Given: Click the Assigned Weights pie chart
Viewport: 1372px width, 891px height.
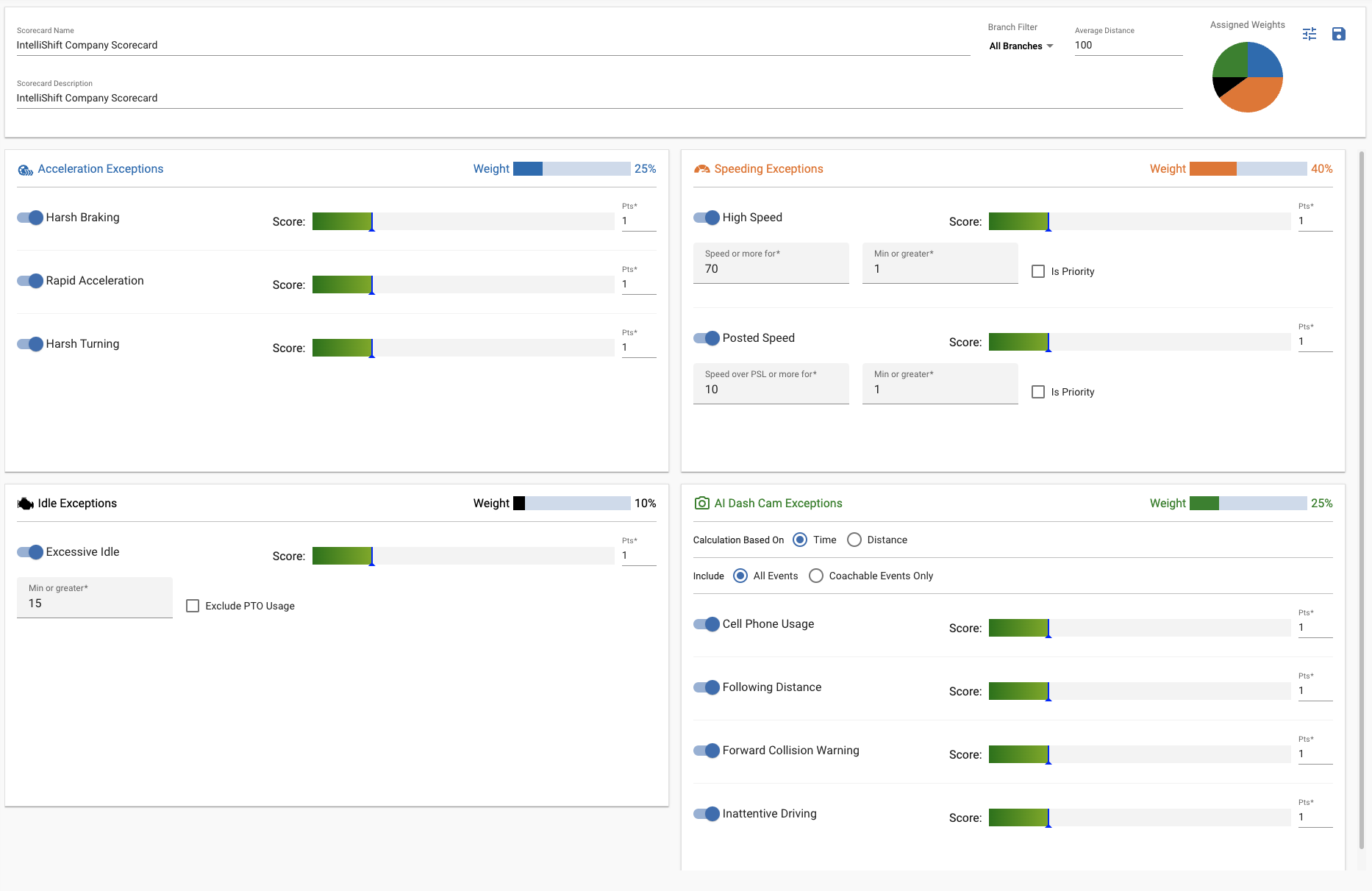Looking at the screenshot, I should click(x=1247, y=77).
